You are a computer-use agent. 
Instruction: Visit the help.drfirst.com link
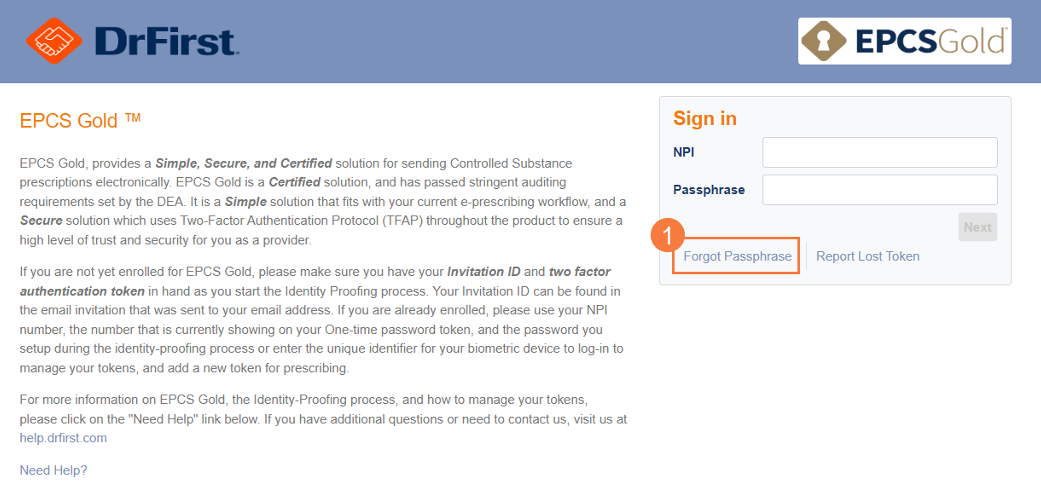point(63,438)
